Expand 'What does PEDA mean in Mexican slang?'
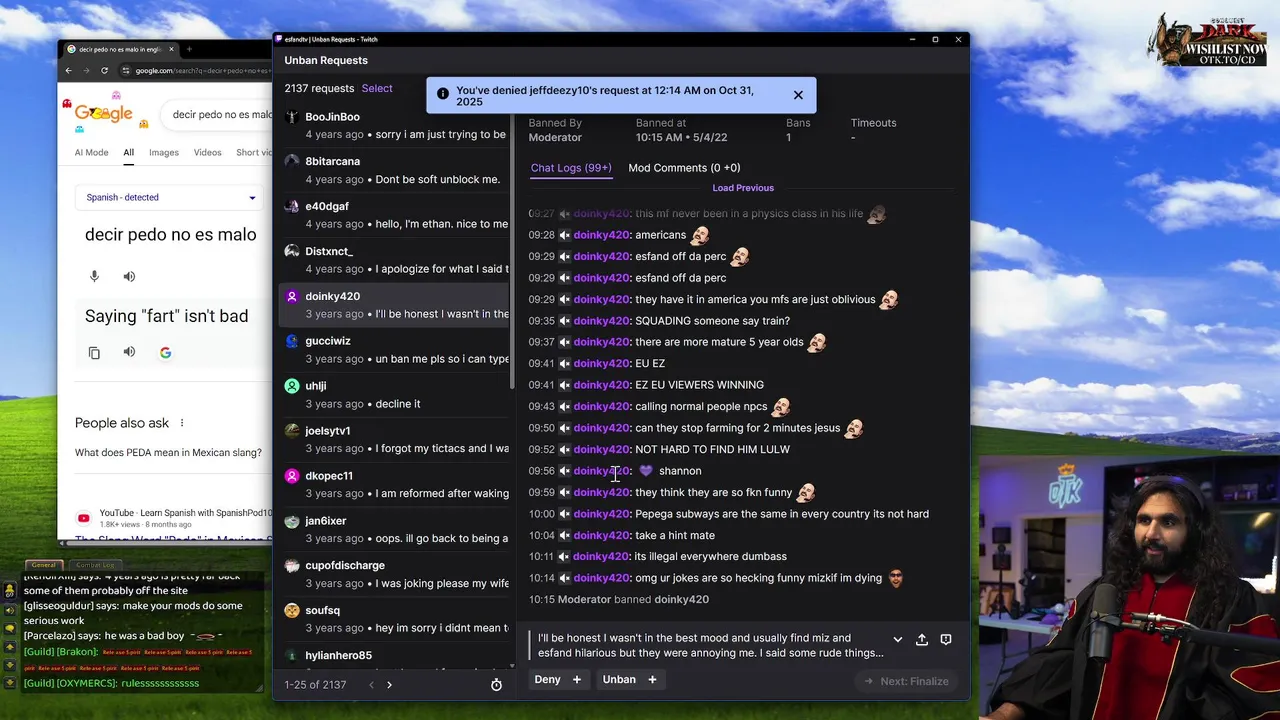Screen dimensions: 1280x720 pos(168,453)
